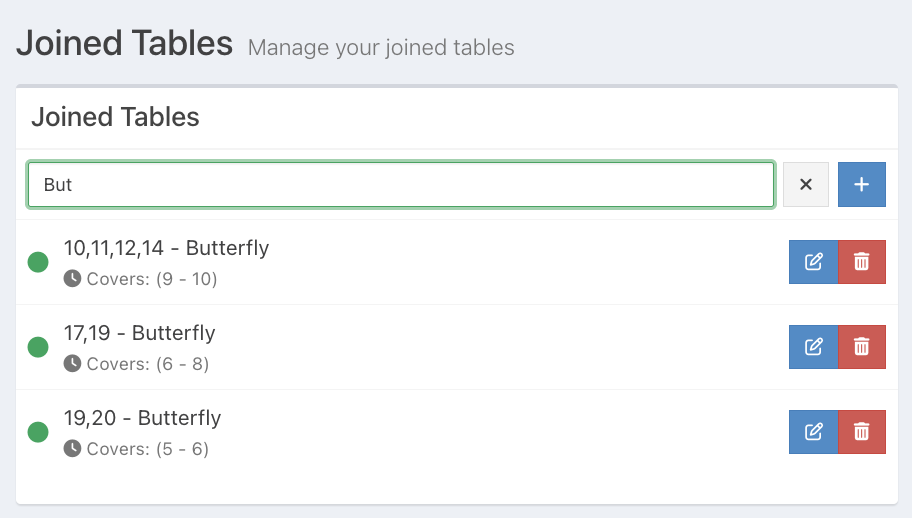The height and width of the screenshot is (518, 912).
Task: Click the green status dot for 10,11,12,14
Action: point(38,262)
